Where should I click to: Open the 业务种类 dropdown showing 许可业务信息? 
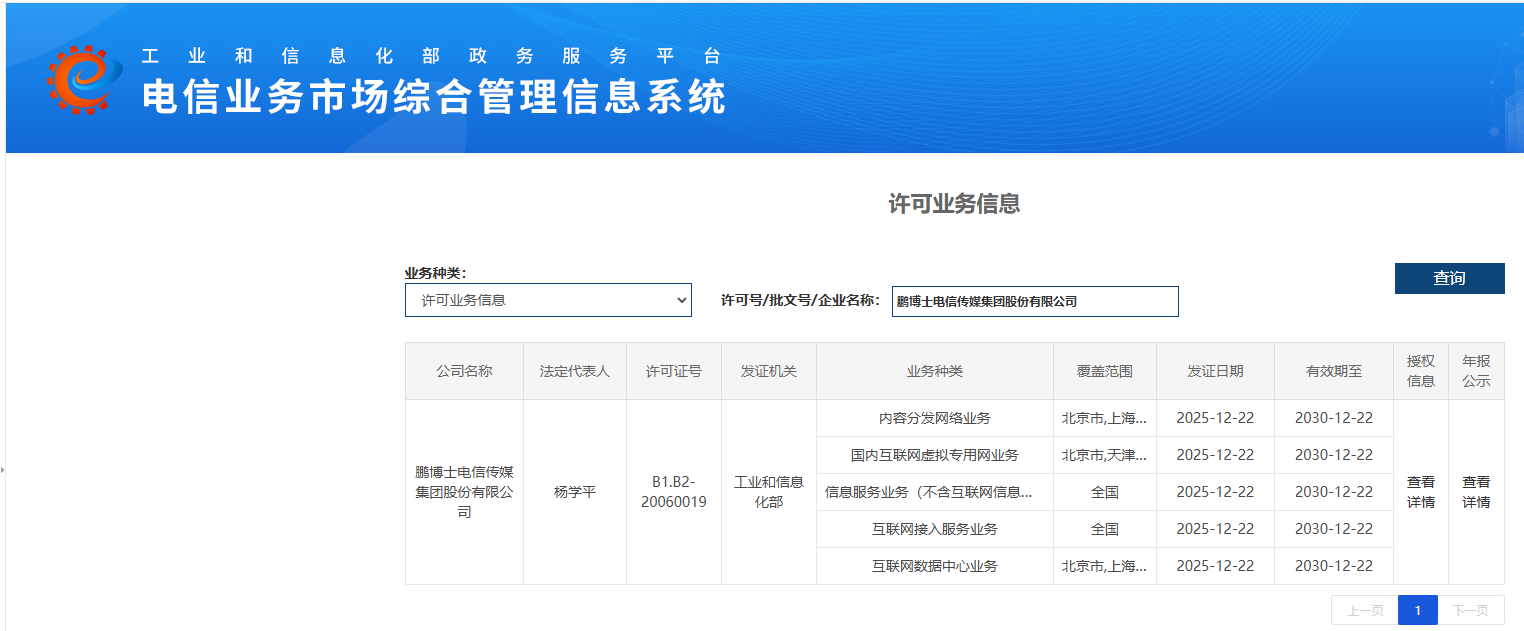tap(548, 300)
